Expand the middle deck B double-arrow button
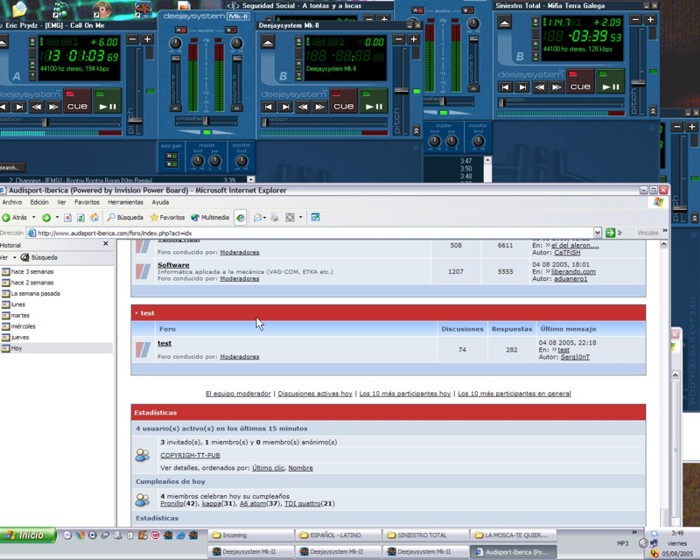This screenshot has width=700, height=560. tap(416, 130)
